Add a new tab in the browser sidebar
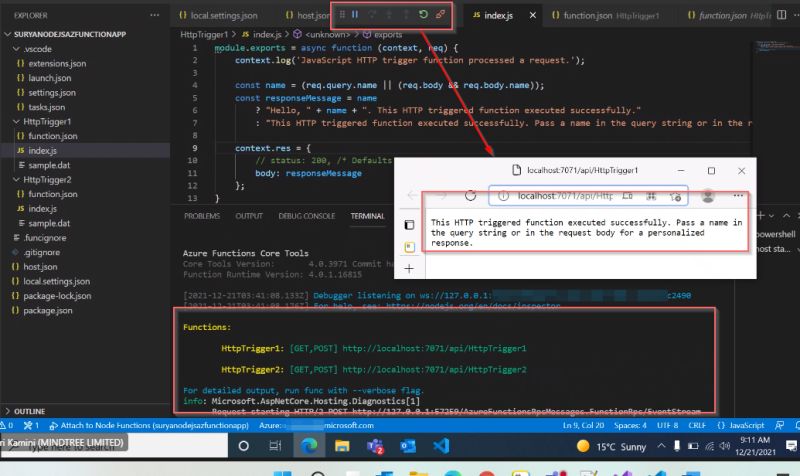800x476 pixels. pos(409,269)
